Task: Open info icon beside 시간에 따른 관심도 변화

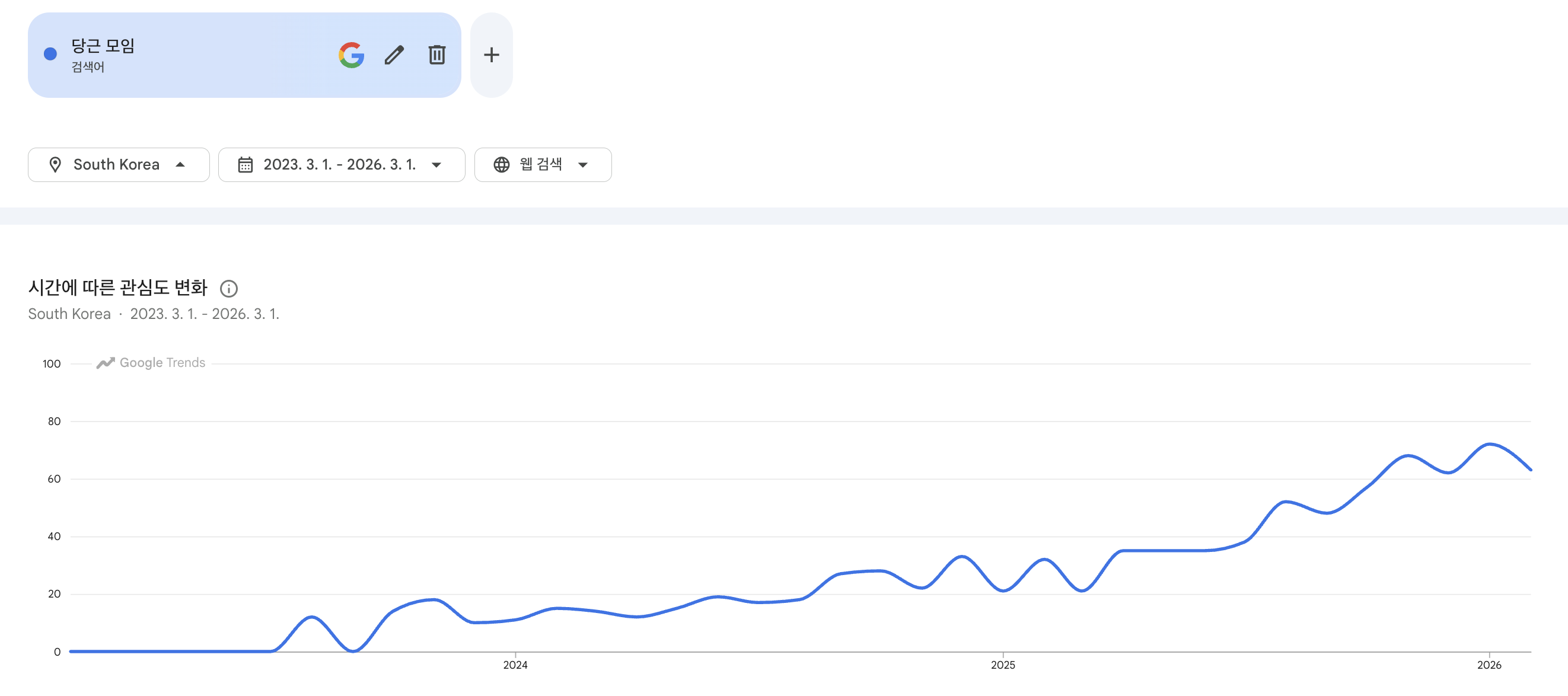Action: (x=228, y=288)
